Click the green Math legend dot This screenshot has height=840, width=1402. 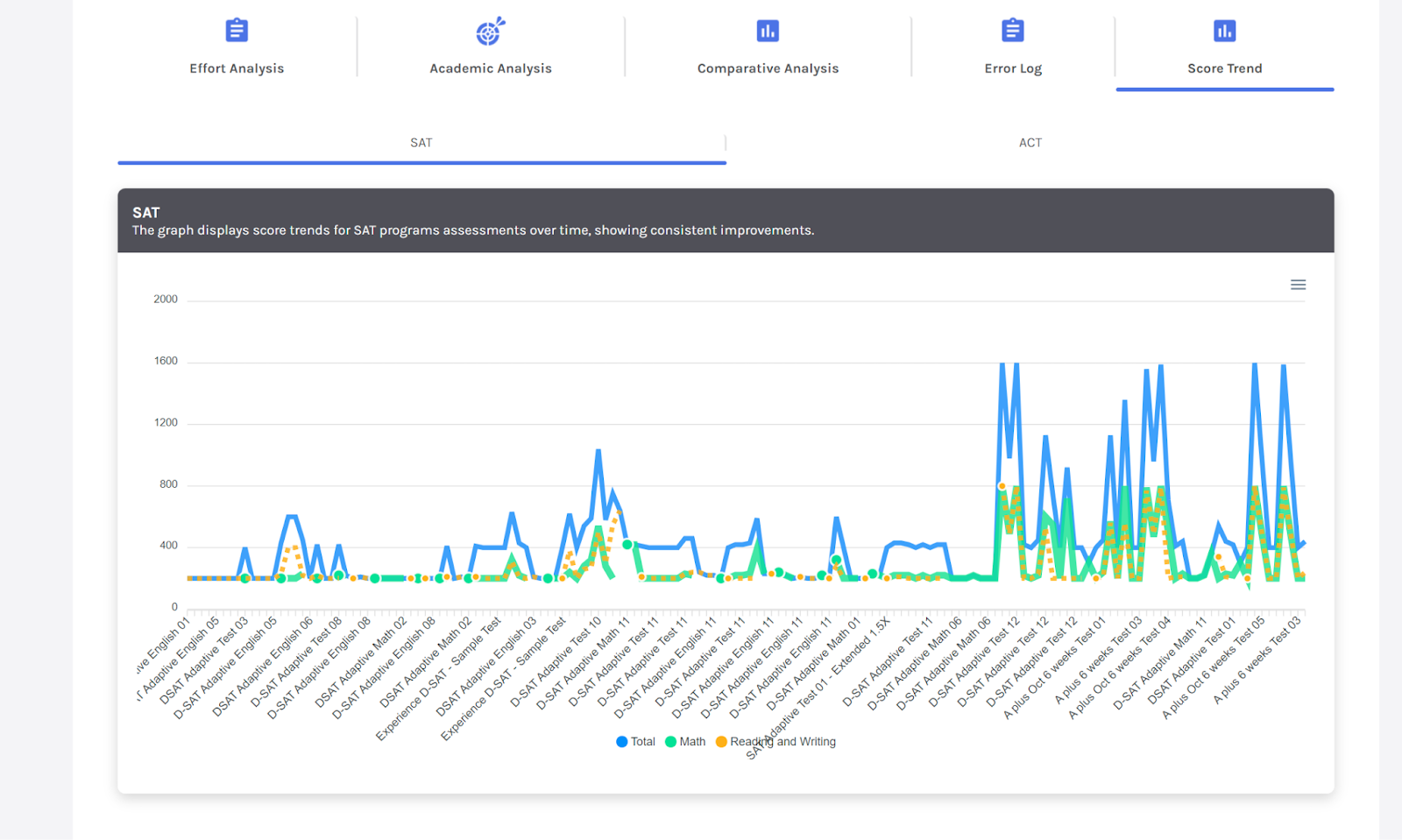coord(671,742)
